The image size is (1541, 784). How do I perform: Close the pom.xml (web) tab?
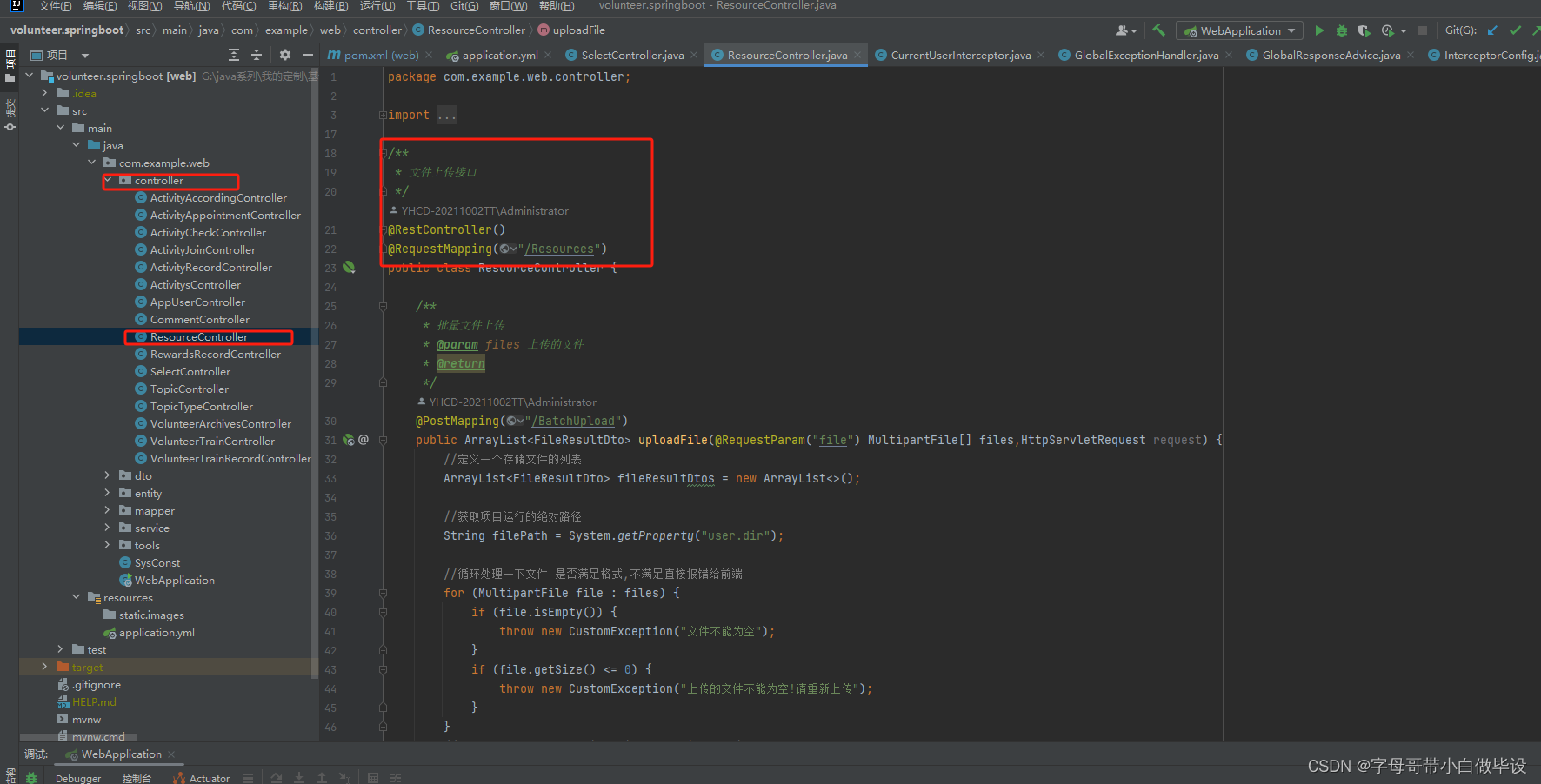tap(429, 55)
